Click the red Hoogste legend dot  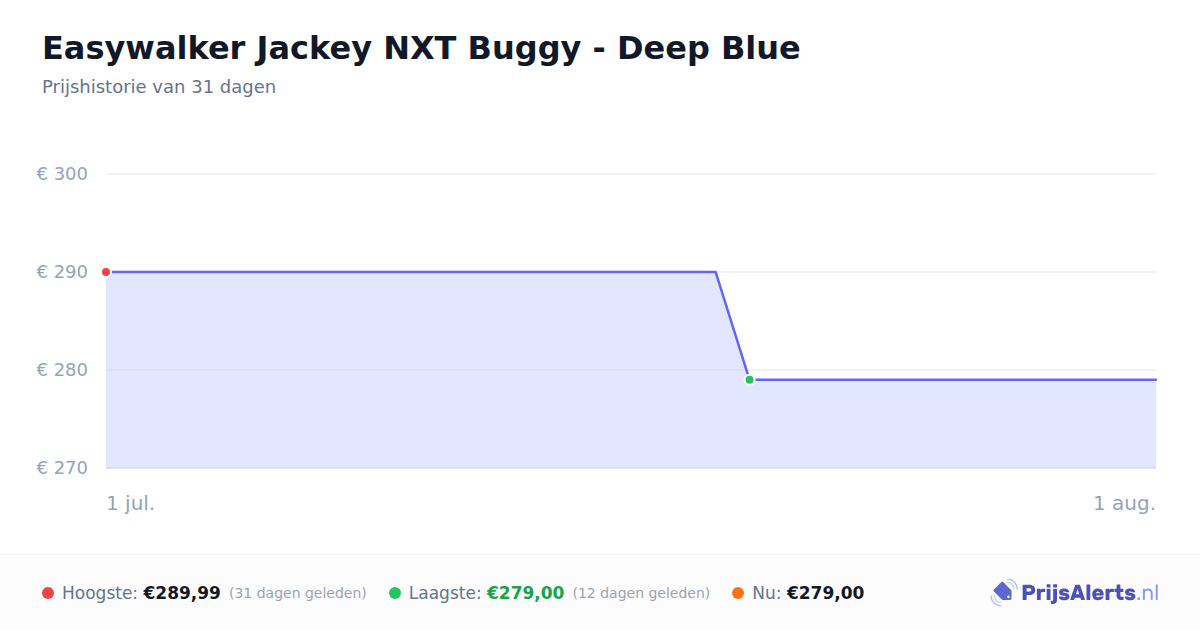click(x=48, y=593)
